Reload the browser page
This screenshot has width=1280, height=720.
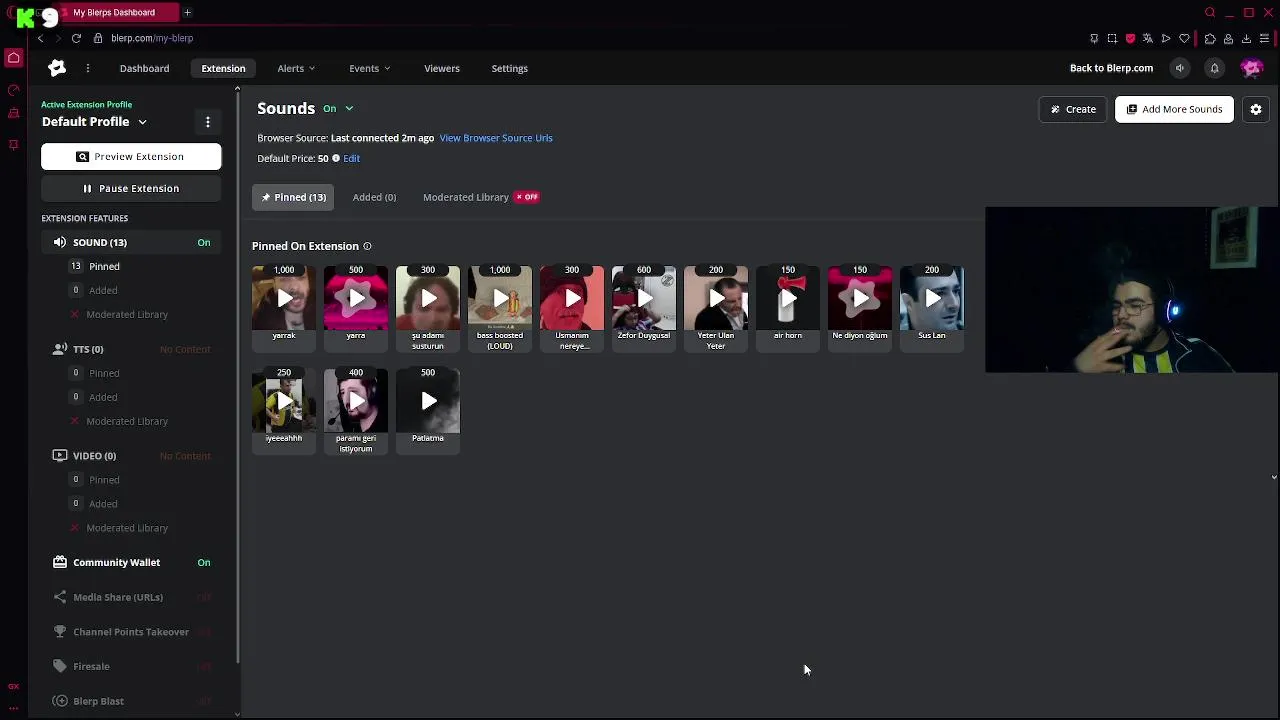[76, 38]
